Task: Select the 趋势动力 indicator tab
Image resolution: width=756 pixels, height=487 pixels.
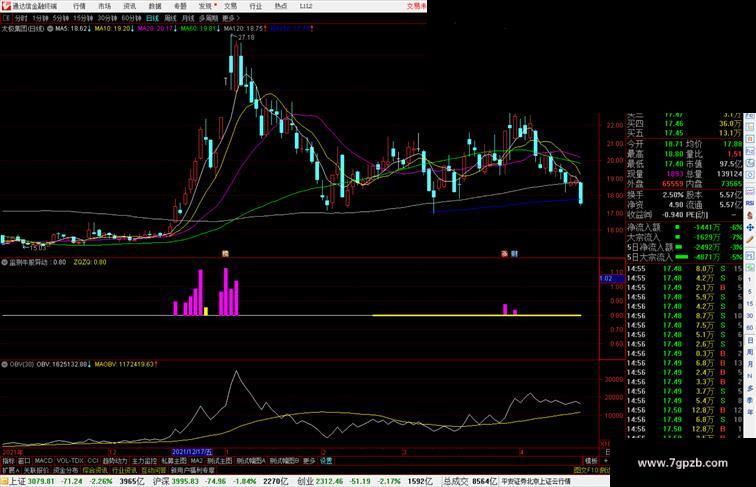Action: tap(115, 461)
